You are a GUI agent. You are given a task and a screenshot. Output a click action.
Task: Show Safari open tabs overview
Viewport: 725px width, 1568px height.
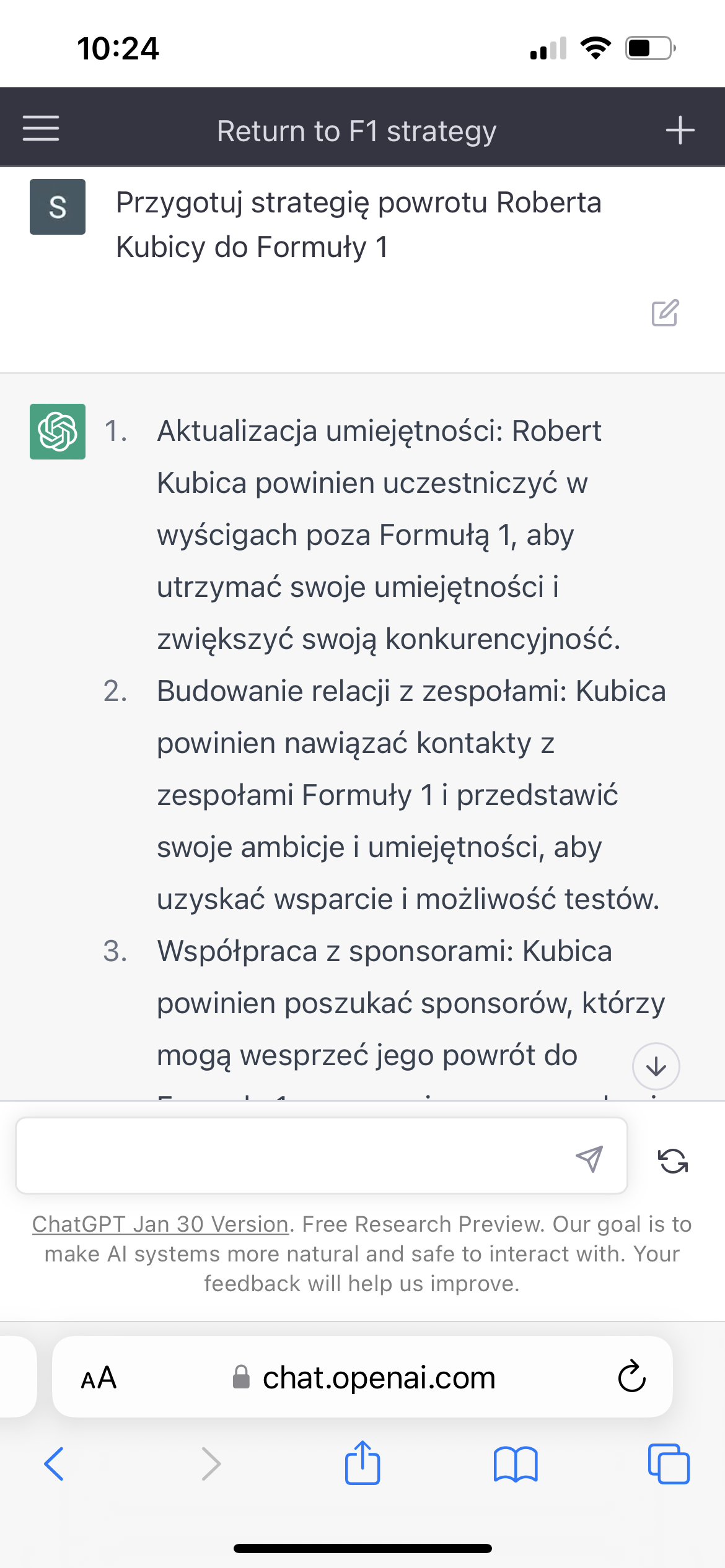668,1465
